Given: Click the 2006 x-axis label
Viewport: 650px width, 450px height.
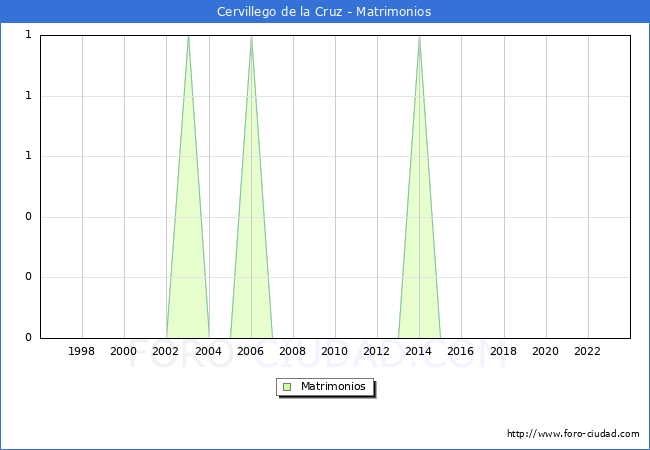Looking at the screenshot, I should coord(250,351).
